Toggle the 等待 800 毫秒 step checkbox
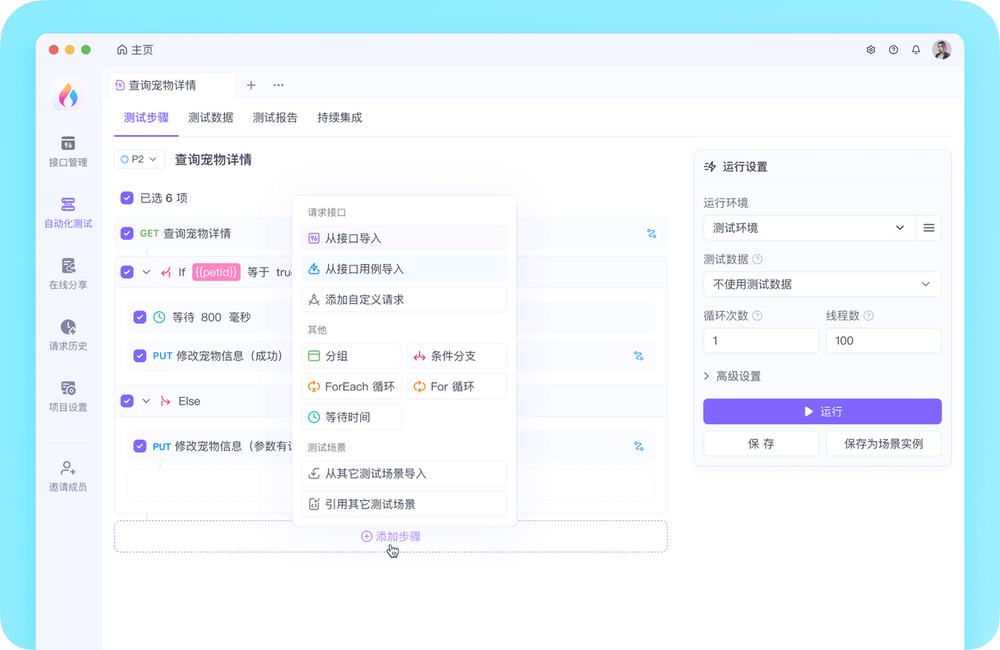 pos(140,317)
